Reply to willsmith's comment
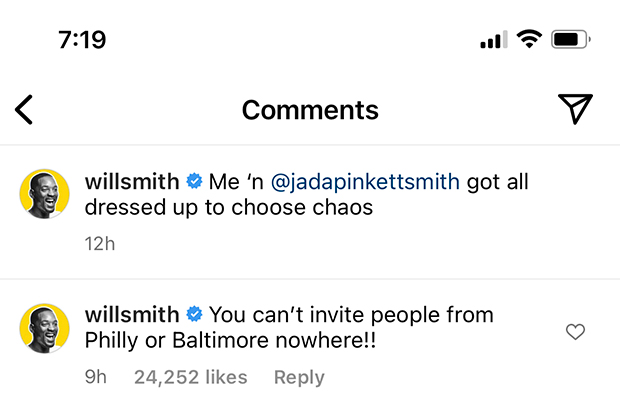 (x=299, y=377)
